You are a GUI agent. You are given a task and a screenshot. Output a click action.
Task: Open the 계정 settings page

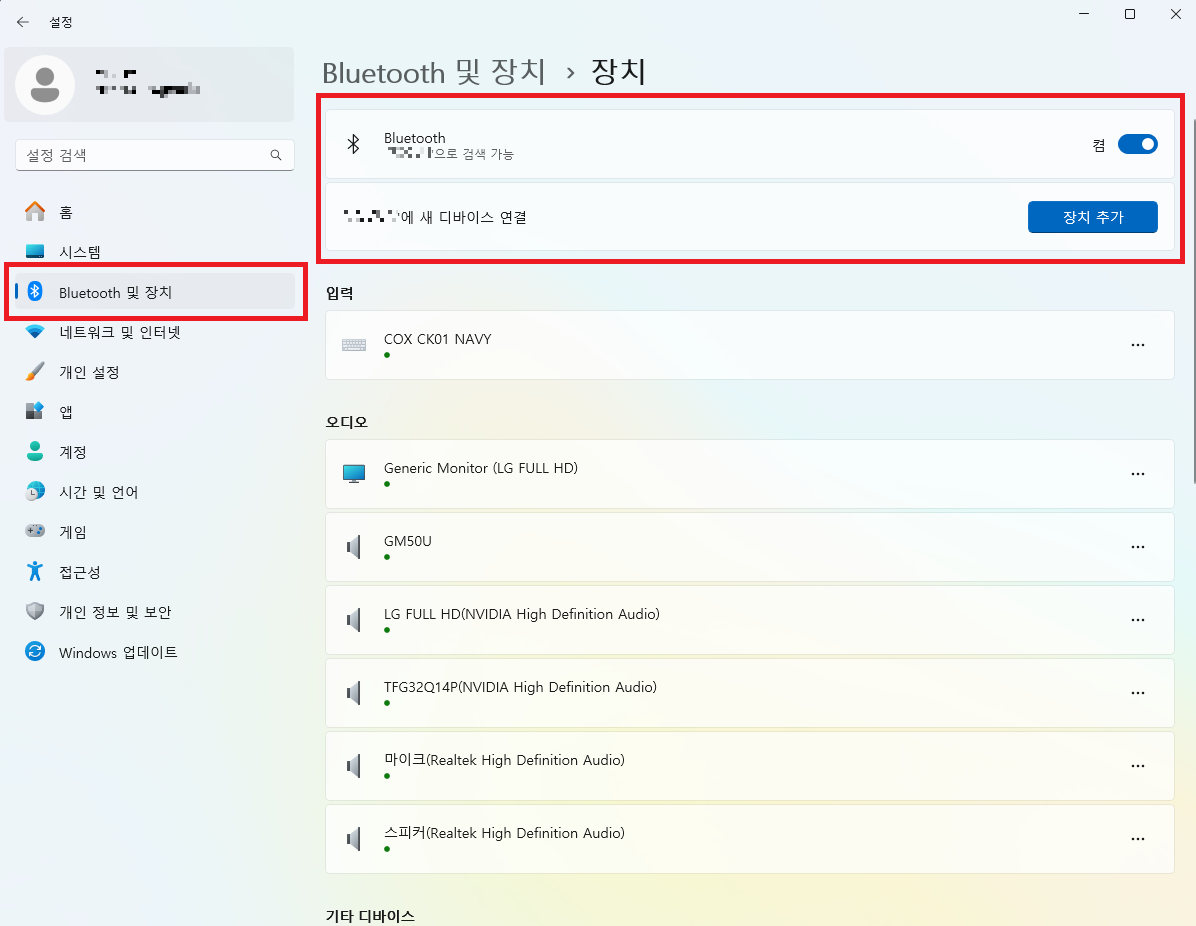[155, 452]
